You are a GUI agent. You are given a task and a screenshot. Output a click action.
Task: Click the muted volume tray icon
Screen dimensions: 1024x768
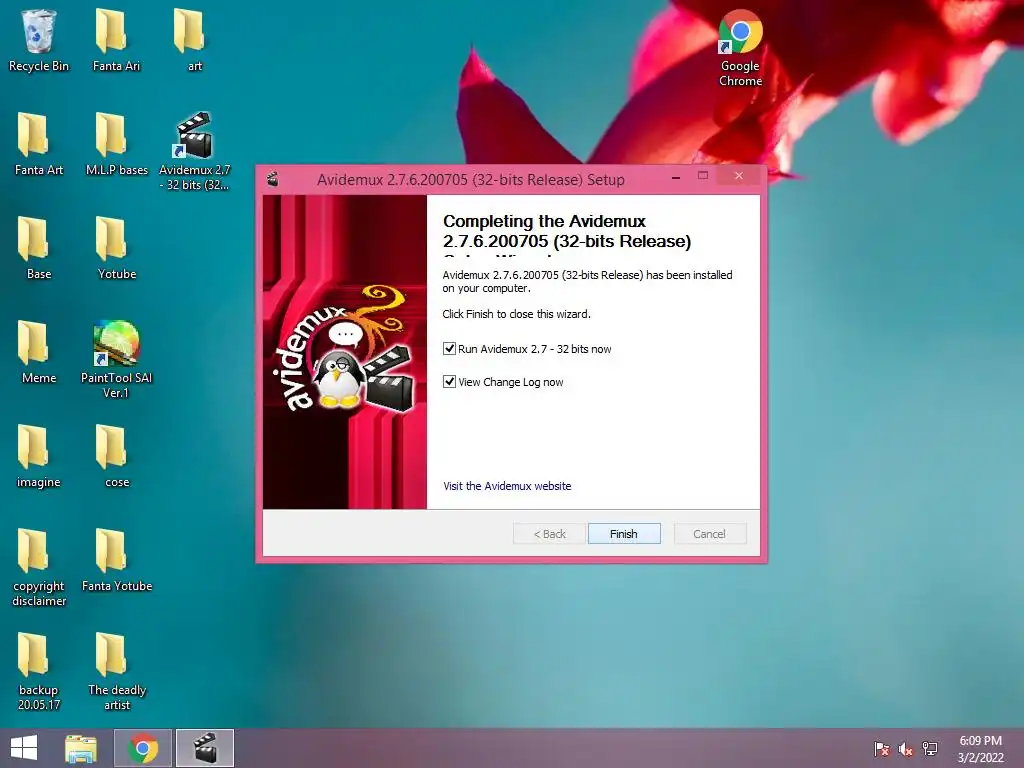pos(905,748)
